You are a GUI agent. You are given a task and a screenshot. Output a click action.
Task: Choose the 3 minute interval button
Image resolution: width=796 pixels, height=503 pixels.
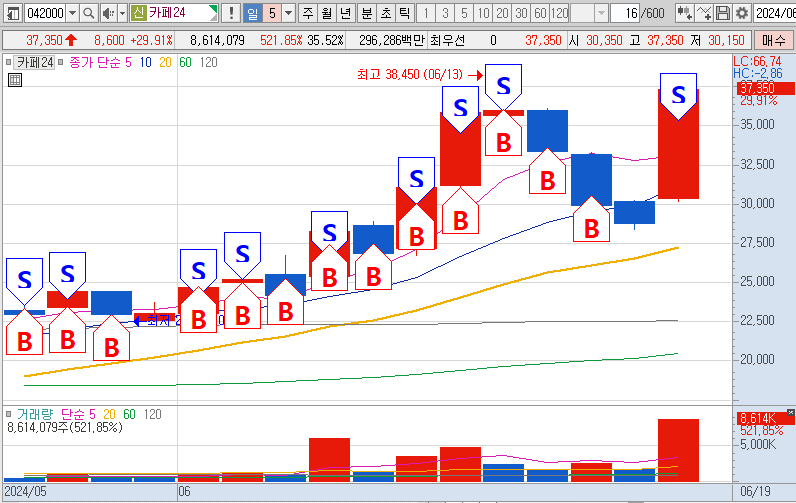(x=445, y=13)
